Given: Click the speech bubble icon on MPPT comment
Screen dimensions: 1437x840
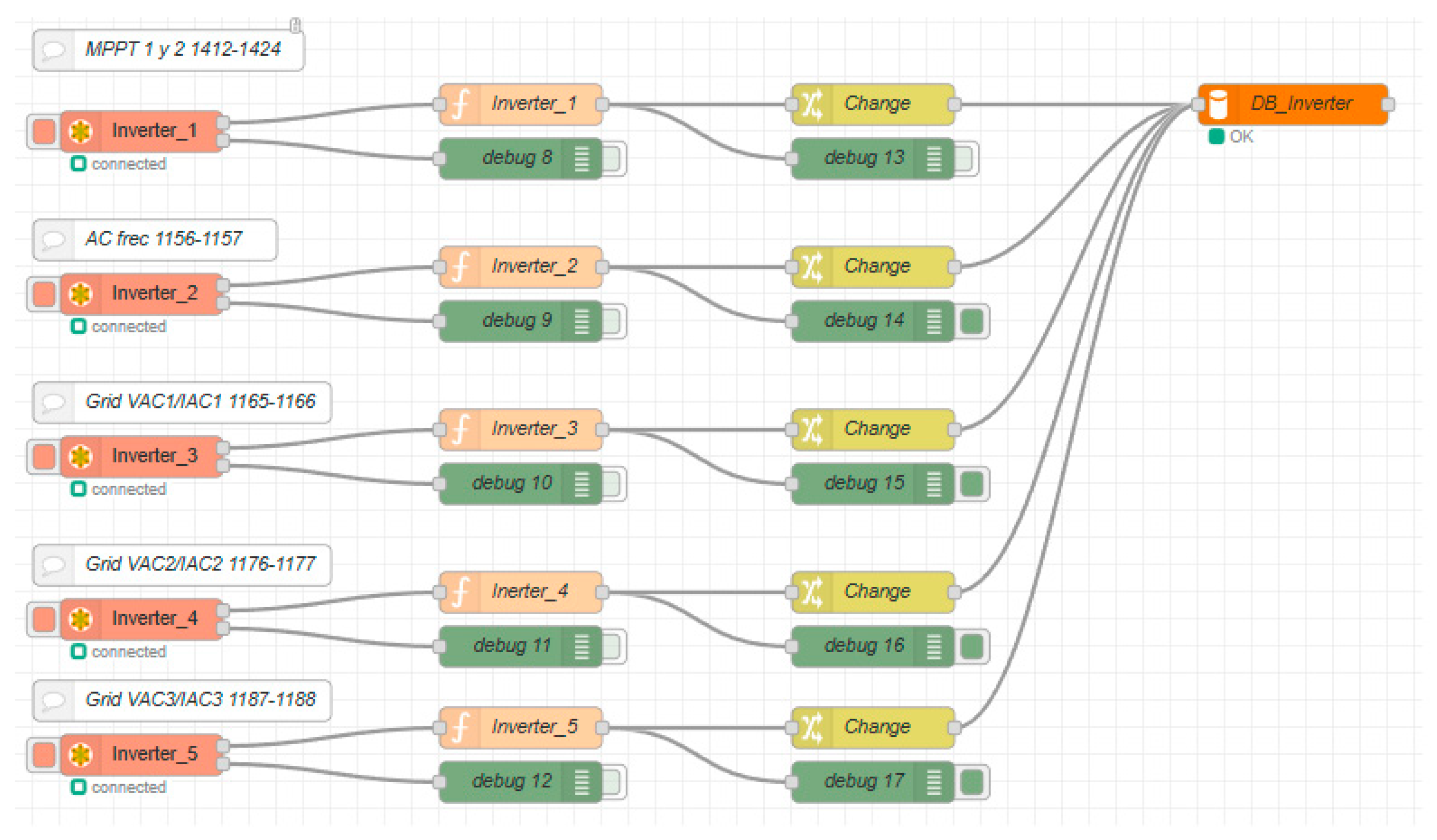Looking at the screenshot, I should pyautogui.click(x=54, y=50).
